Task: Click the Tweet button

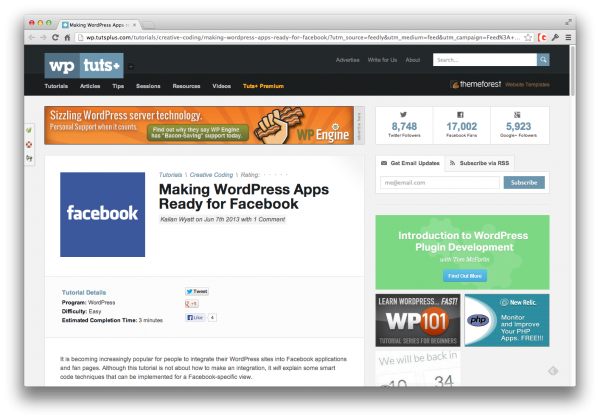Action: point(197,291)
